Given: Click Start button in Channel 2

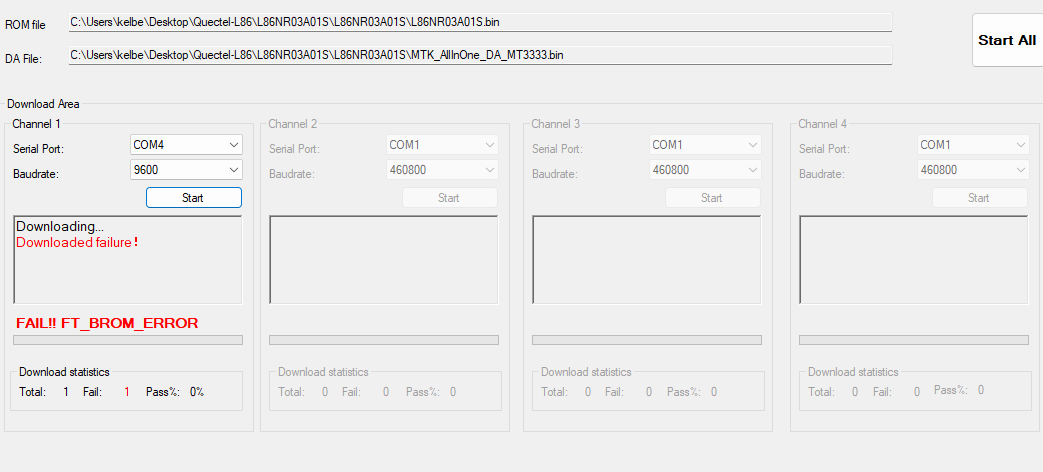Looking at the screenshot, I should click(x=449, y=198).
